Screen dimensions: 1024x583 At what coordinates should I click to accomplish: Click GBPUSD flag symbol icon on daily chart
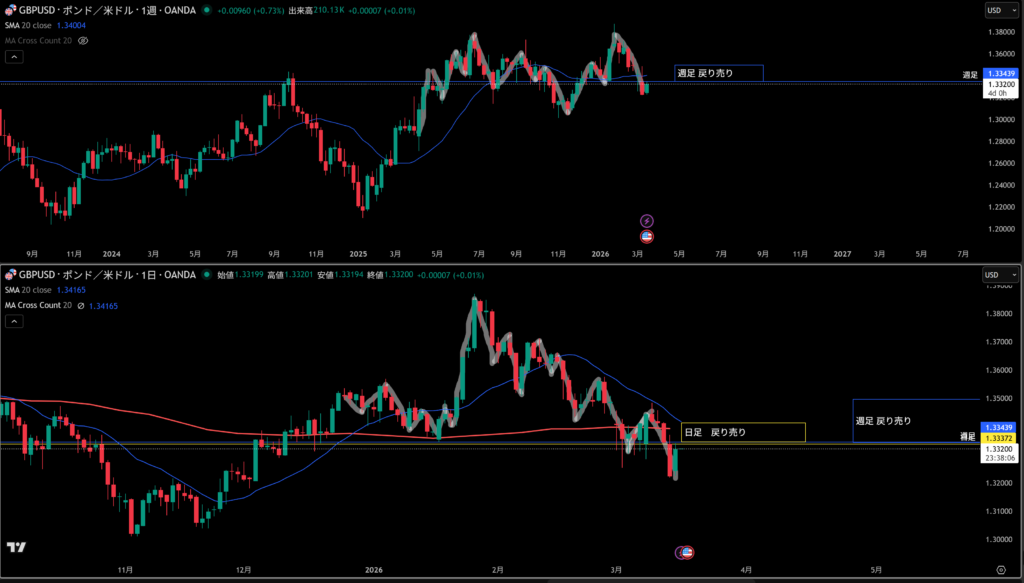(11, 274)
